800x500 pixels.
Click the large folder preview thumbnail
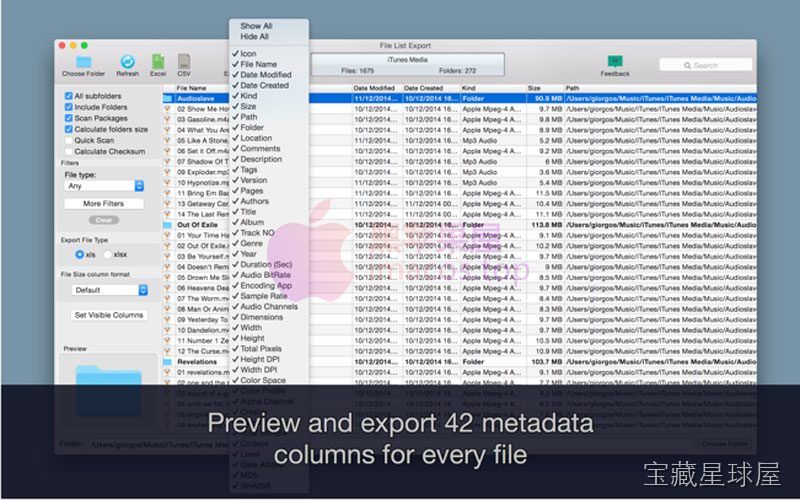point(109,390)
